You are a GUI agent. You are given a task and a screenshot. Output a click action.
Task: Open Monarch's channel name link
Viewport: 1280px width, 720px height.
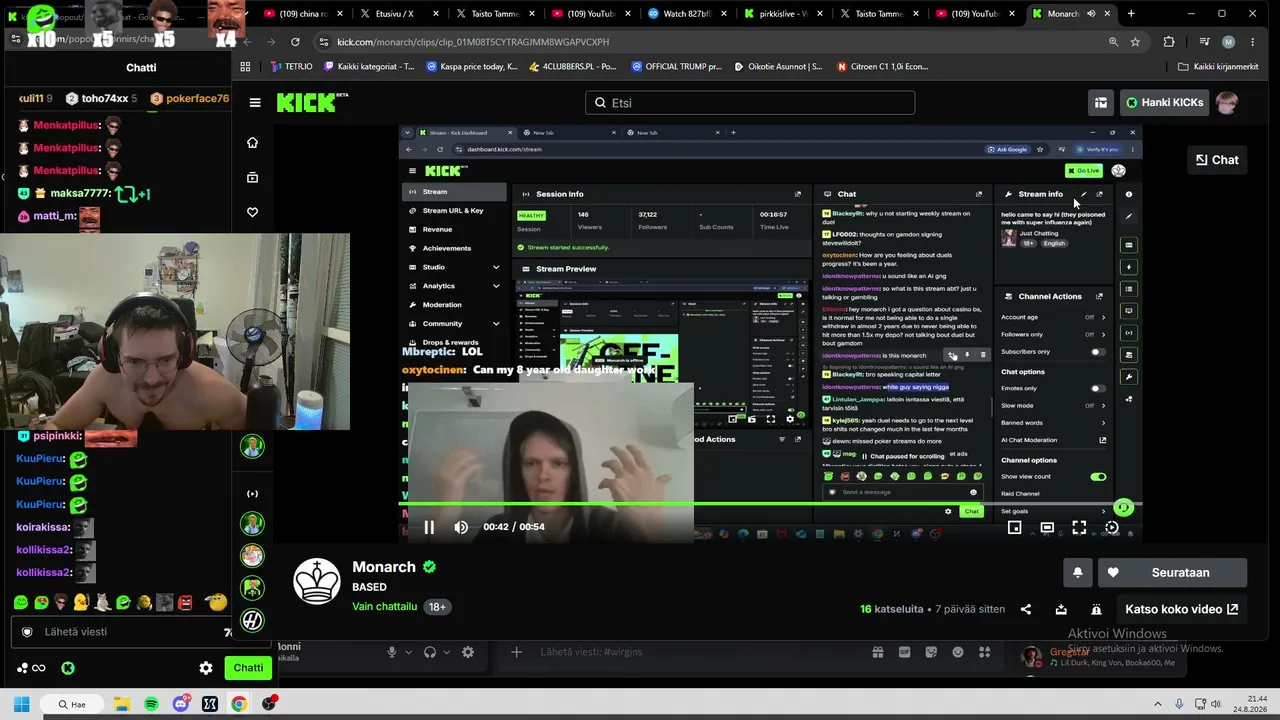point(384,567)
